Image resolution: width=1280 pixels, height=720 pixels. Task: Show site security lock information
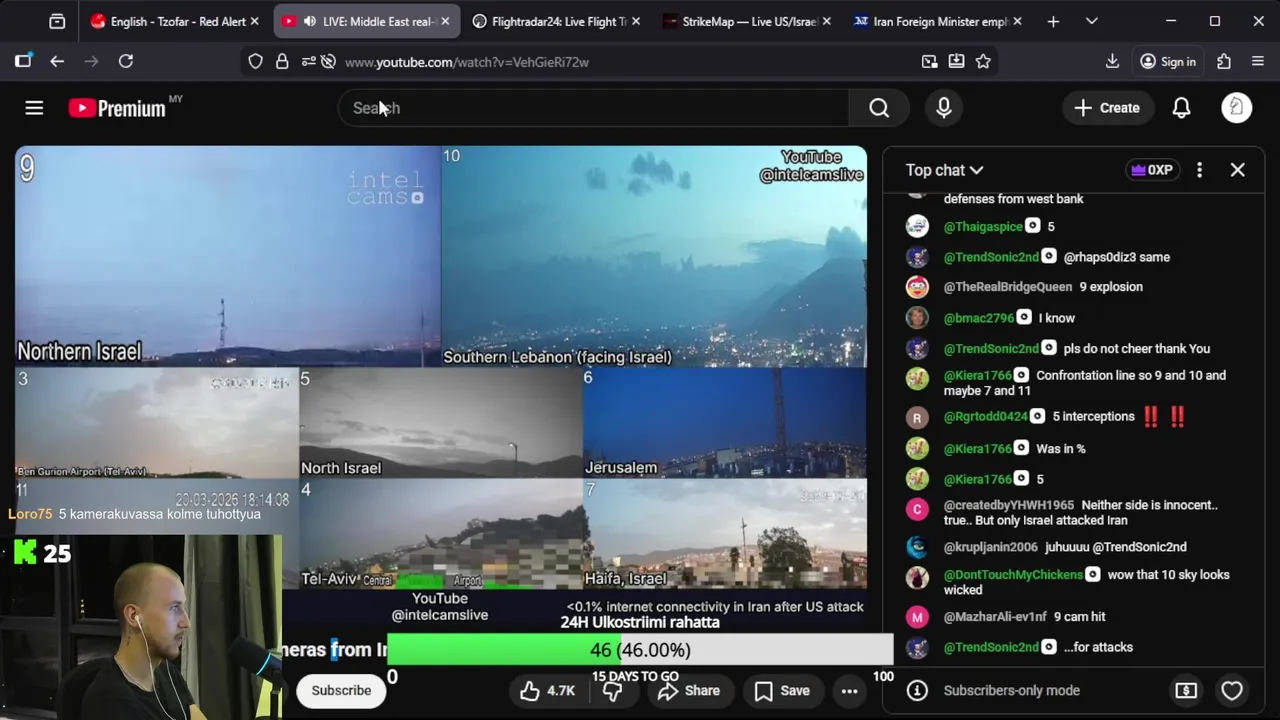click(x=282, y=62)
